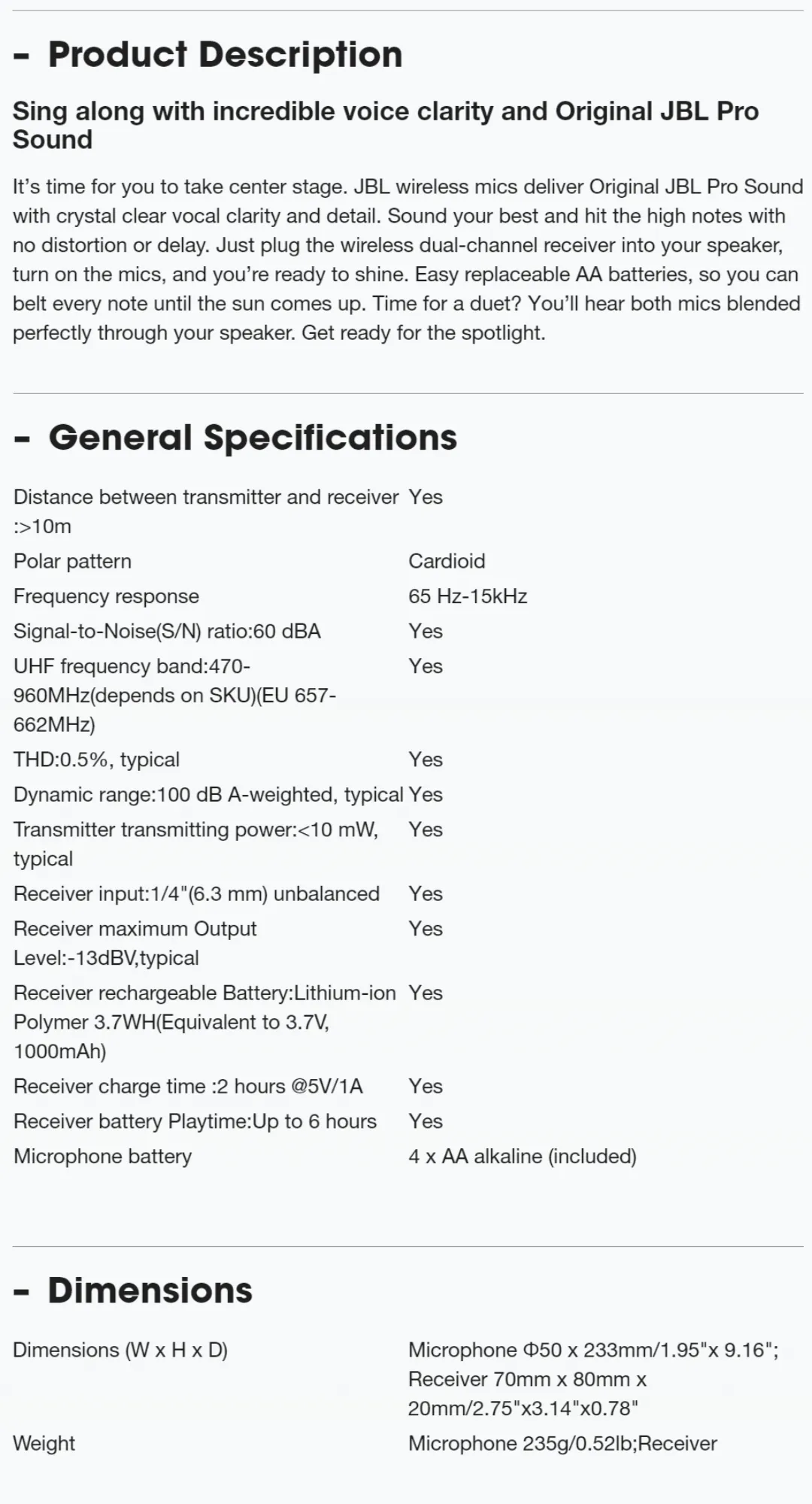Collapse the Dimensions section heading

(150, 1290)
